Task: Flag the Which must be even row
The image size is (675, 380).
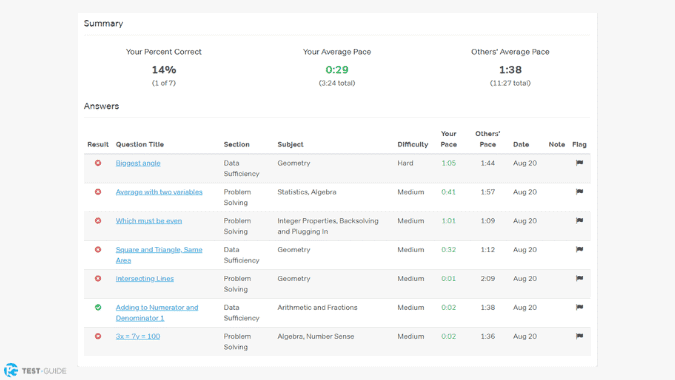Action: [579, 221]
